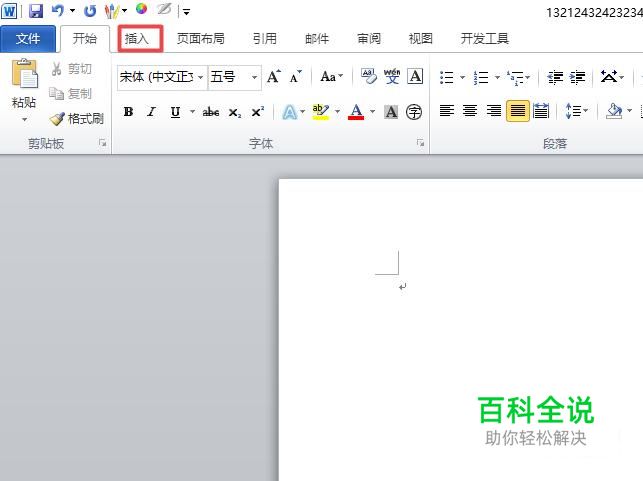Align text left

447,111
